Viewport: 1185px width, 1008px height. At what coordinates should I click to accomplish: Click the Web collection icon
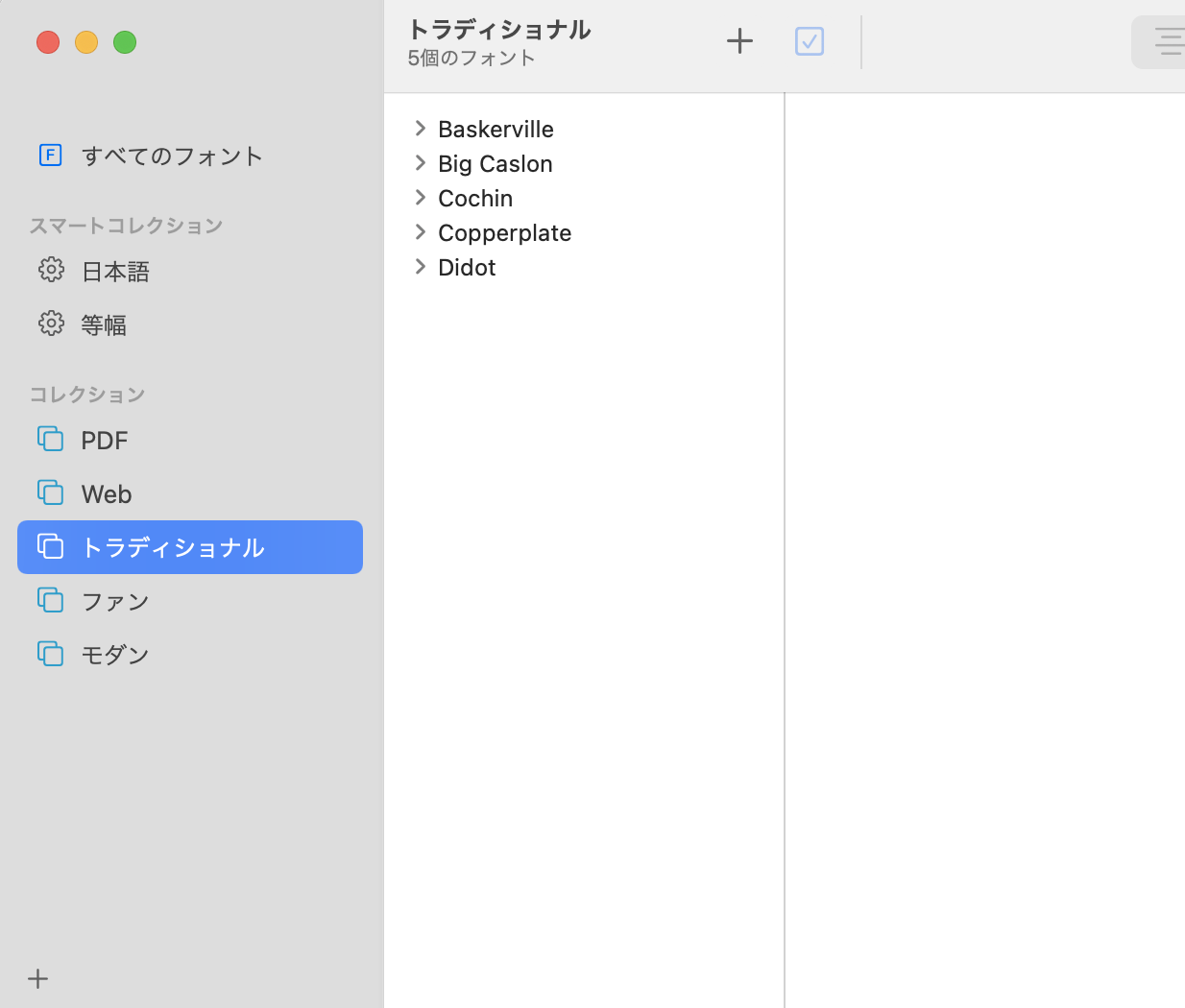tap(51, 493)
